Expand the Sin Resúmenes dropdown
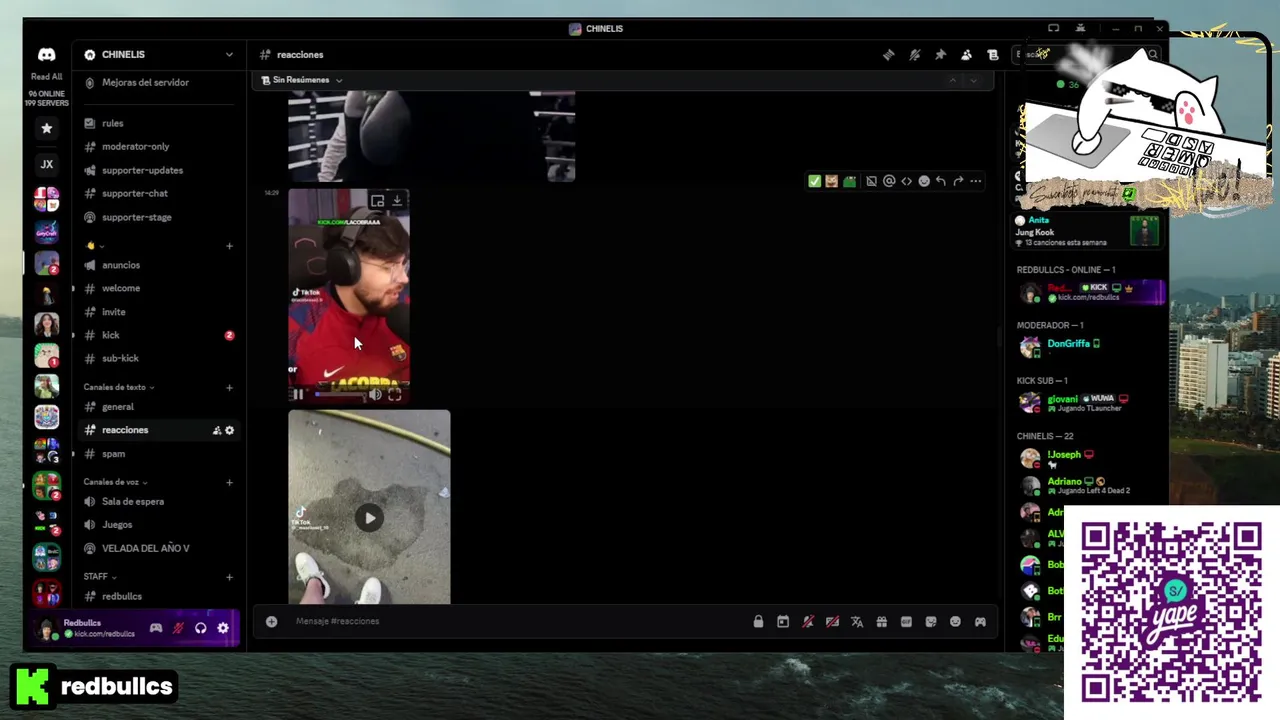 click(302, 80)
